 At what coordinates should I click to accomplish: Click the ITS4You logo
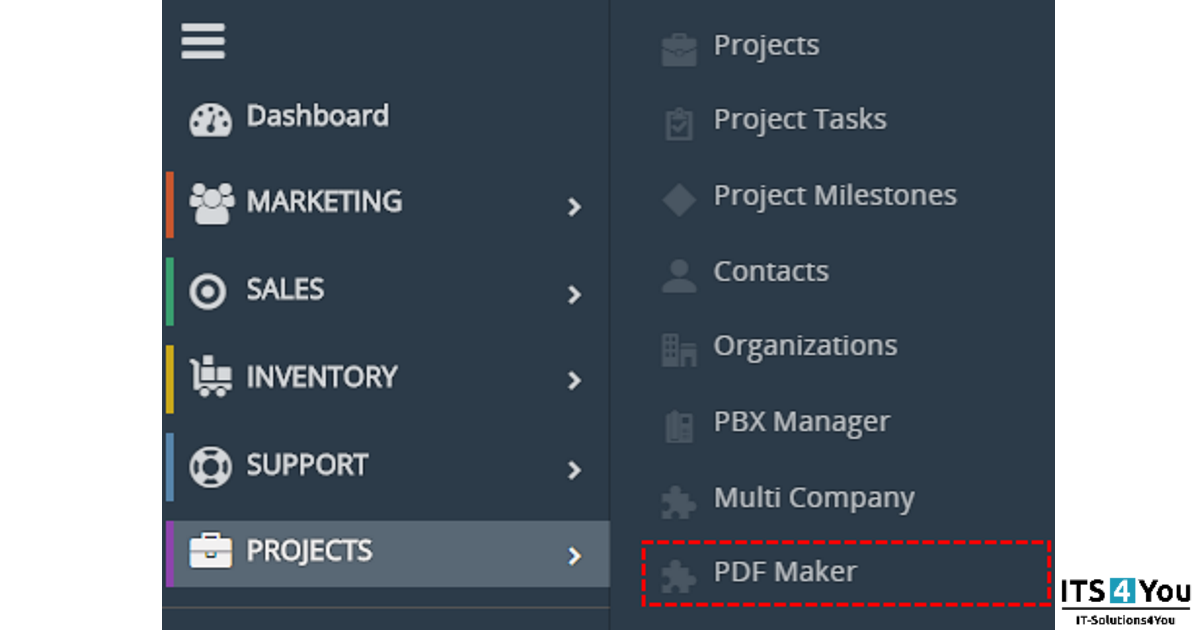[x=1126, y=600]
